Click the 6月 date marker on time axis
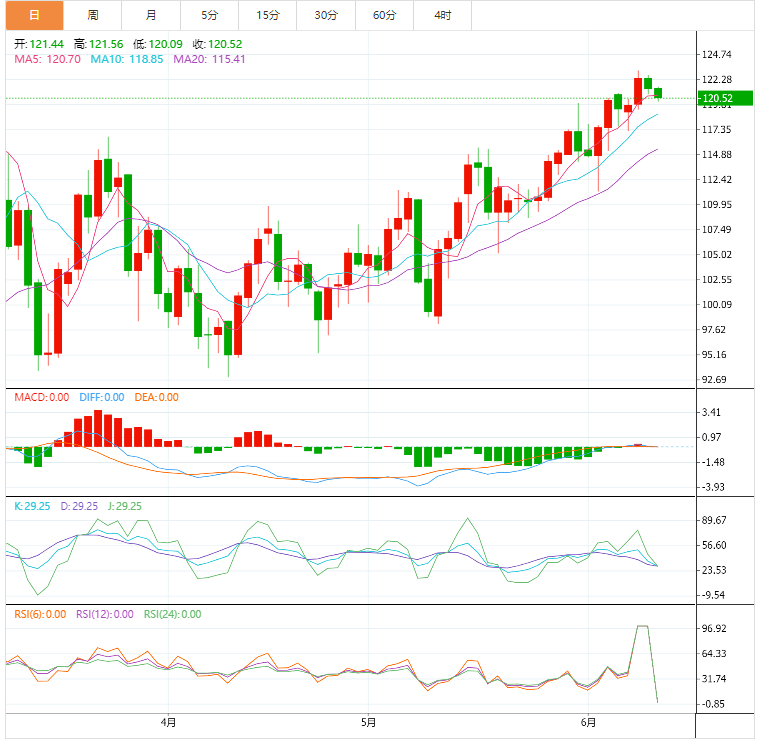761x744 pixels. pos(589,722)
